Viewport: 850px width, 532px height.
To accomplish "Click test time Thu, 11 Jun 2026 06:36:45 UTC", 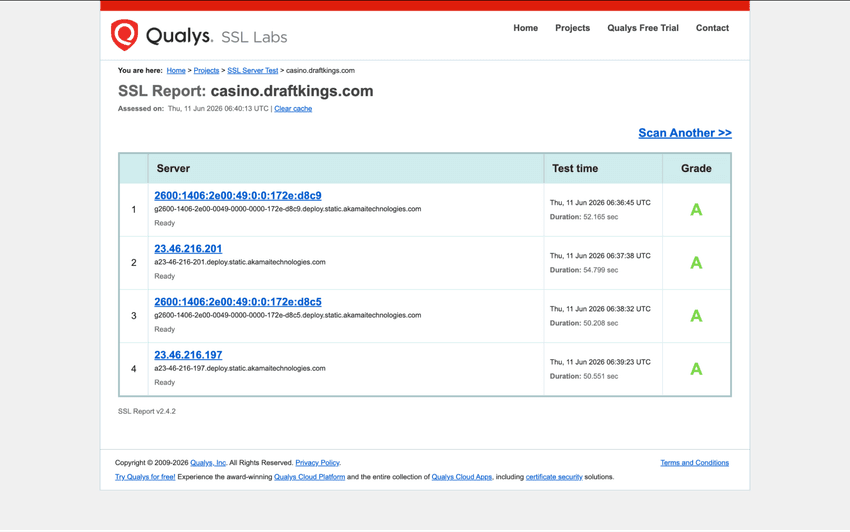I will click(600, 203).
